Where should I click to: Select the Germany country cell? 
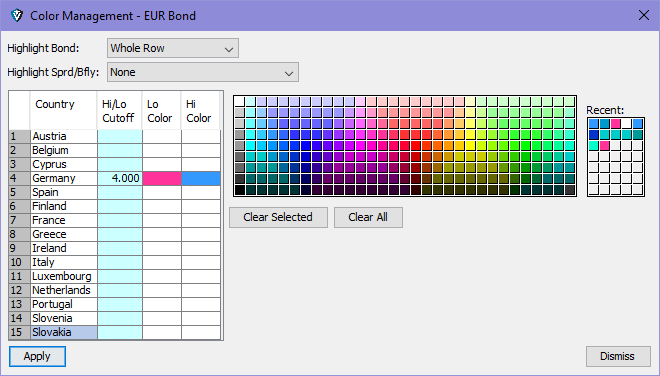pos(64,179)
